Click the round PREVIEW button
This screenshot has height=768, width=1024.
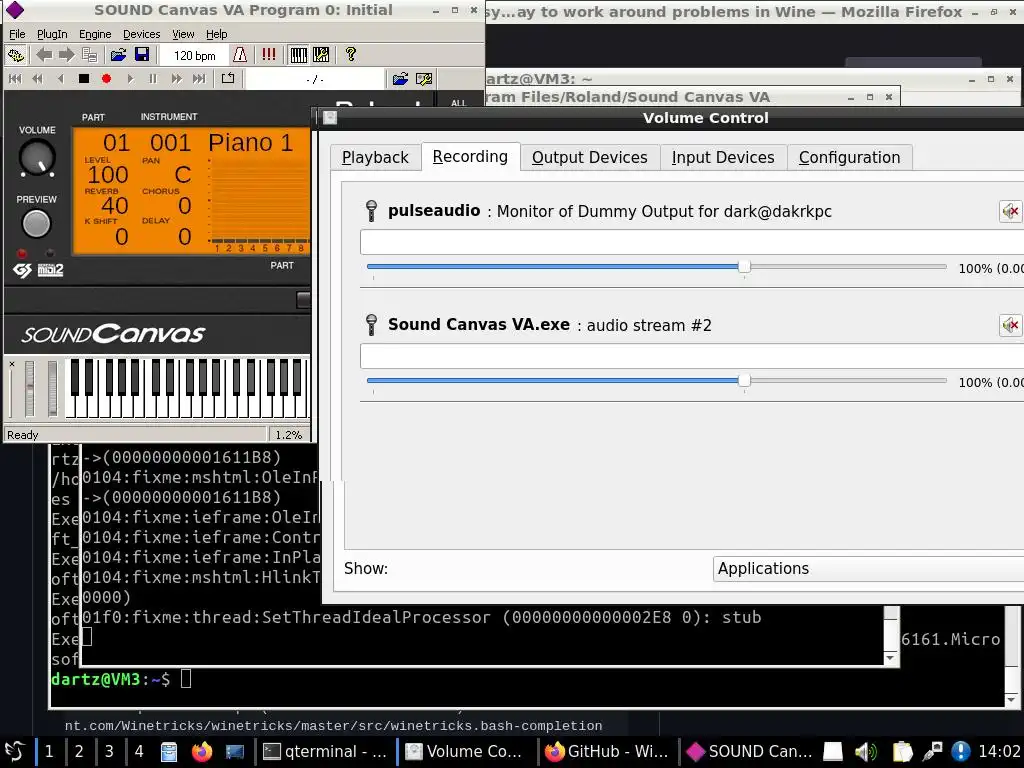coord(37,224)
